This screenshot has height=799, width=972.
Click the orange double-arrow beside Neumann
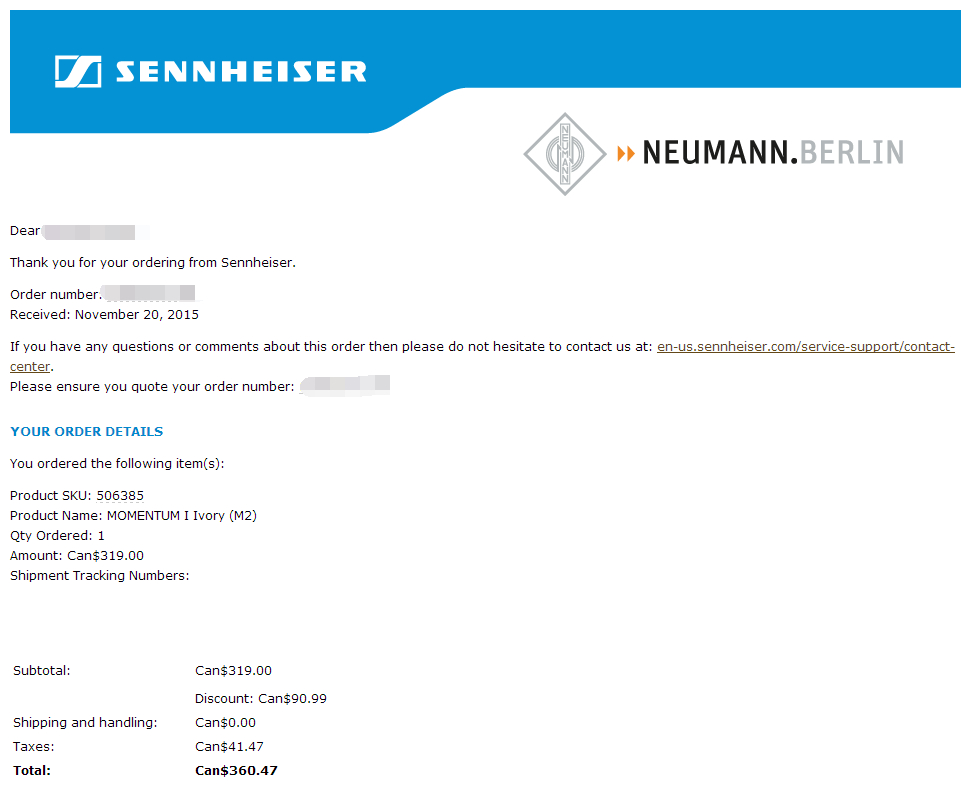point(626,153)
